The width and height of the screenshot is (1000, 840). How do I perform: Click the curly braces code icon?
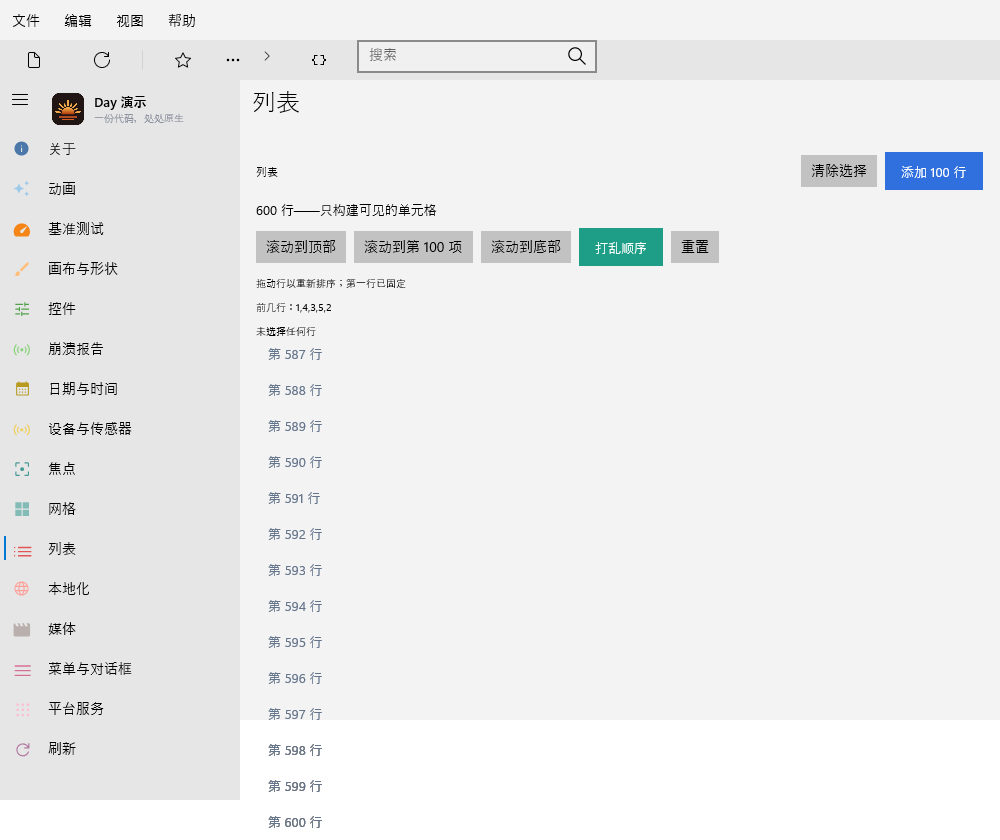coord(319,60)
